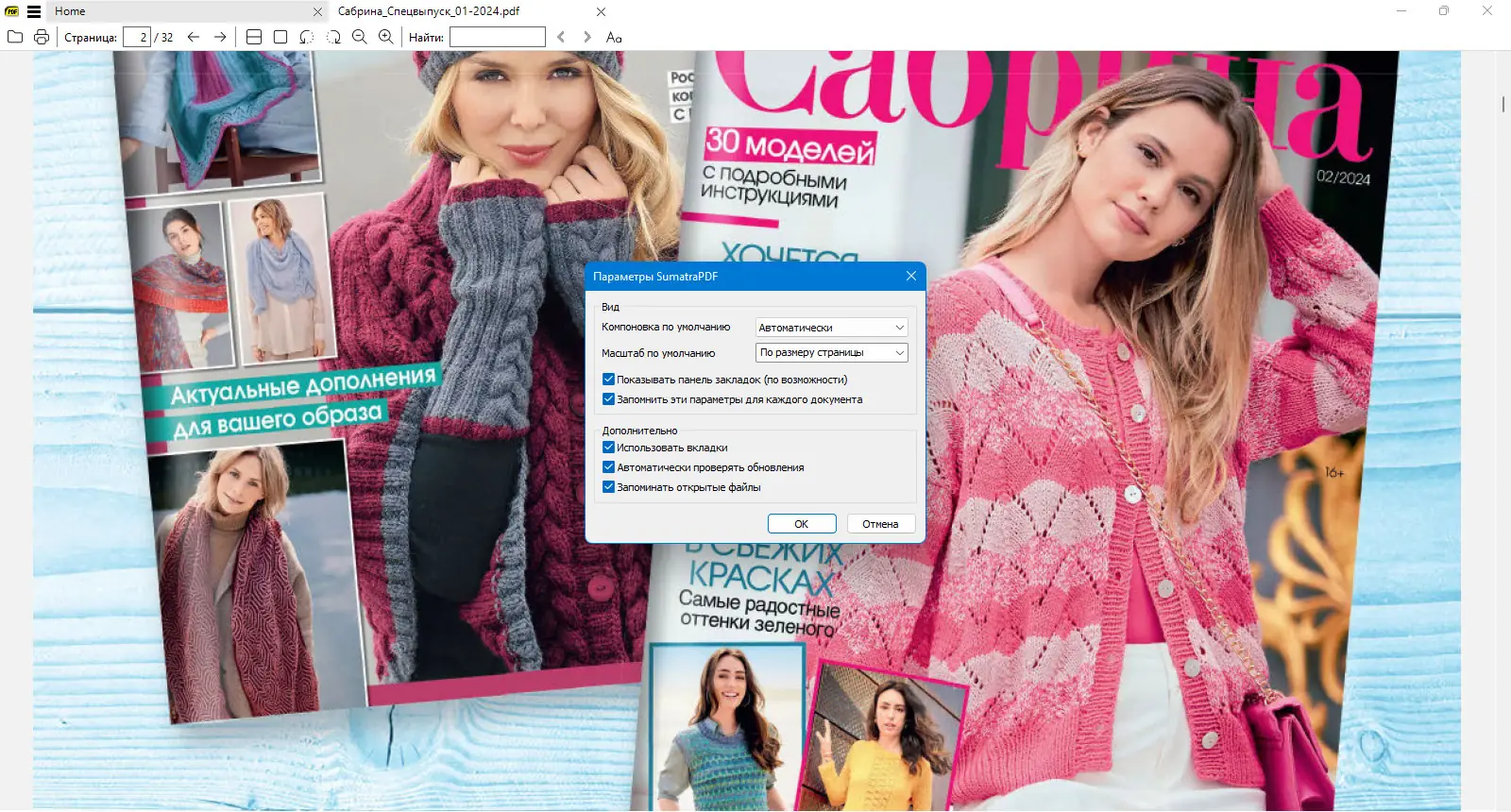
Task: Open the 'Компоновка по умолчанию' dropdown
Action: coord(832,328)
